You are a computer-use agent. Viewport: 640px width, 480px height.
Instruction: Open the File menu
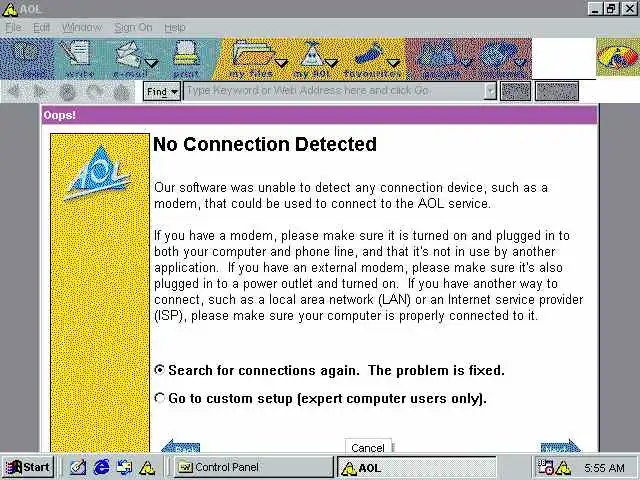click(x=13, y=28)
